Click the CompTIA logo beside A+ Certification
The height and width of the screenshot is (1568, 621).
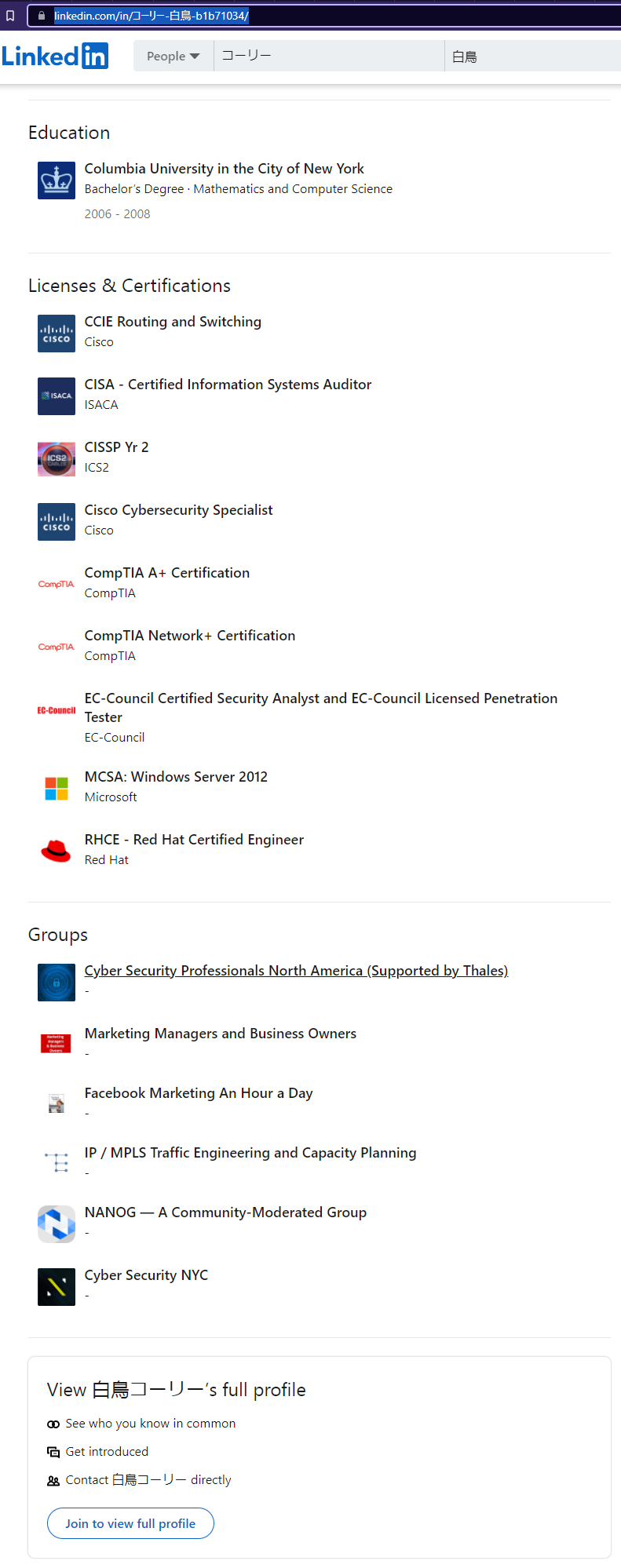click(x=57, y=585)
